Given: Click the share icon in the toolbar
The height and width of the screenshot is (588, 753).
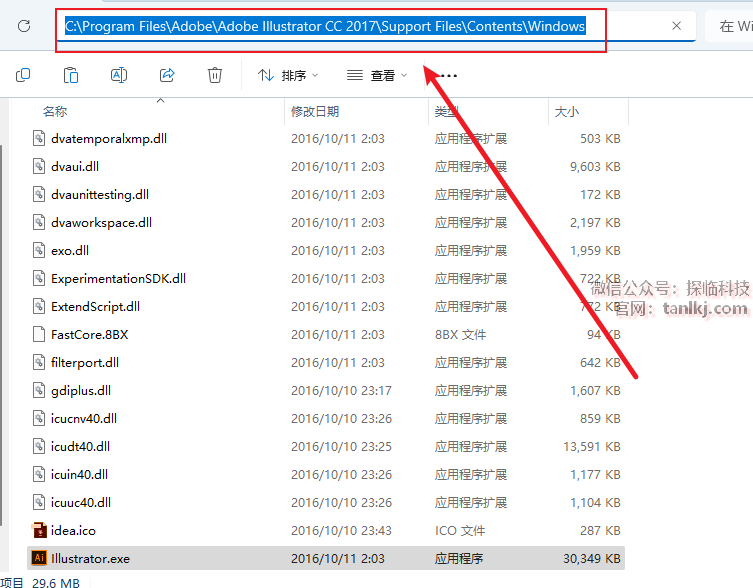Looking at the screenshot, I should point(167,75).
